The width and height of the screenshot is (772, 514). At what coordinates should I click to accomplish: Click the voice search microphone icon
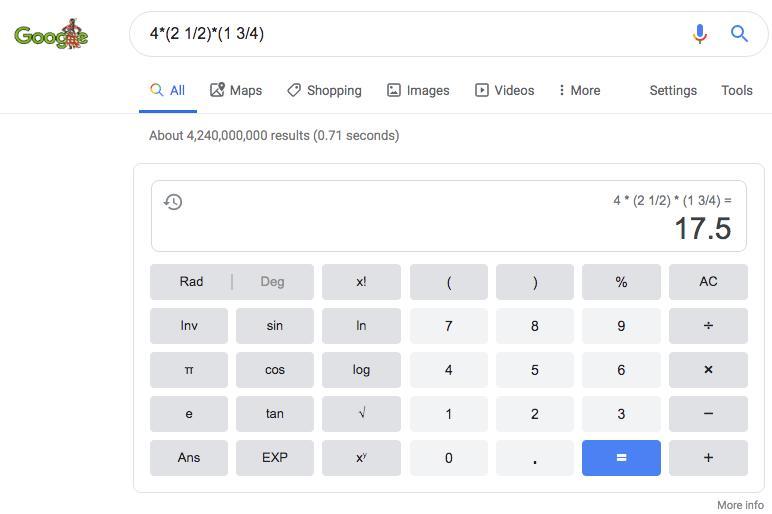tap(699, 34)
